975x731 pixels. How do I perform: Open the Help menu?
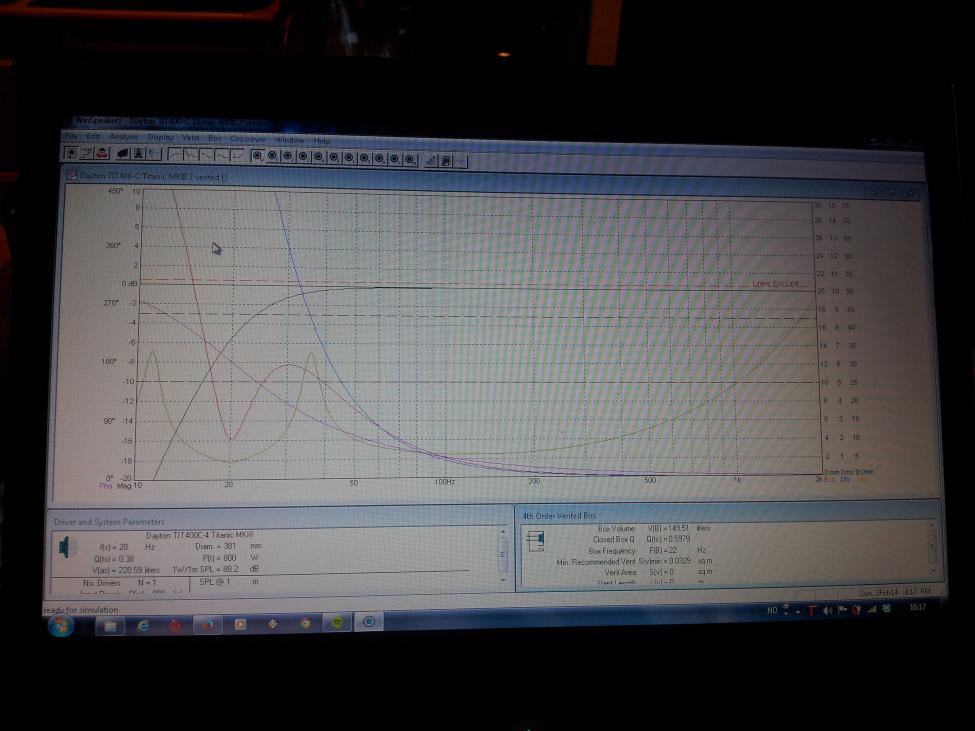321,140
